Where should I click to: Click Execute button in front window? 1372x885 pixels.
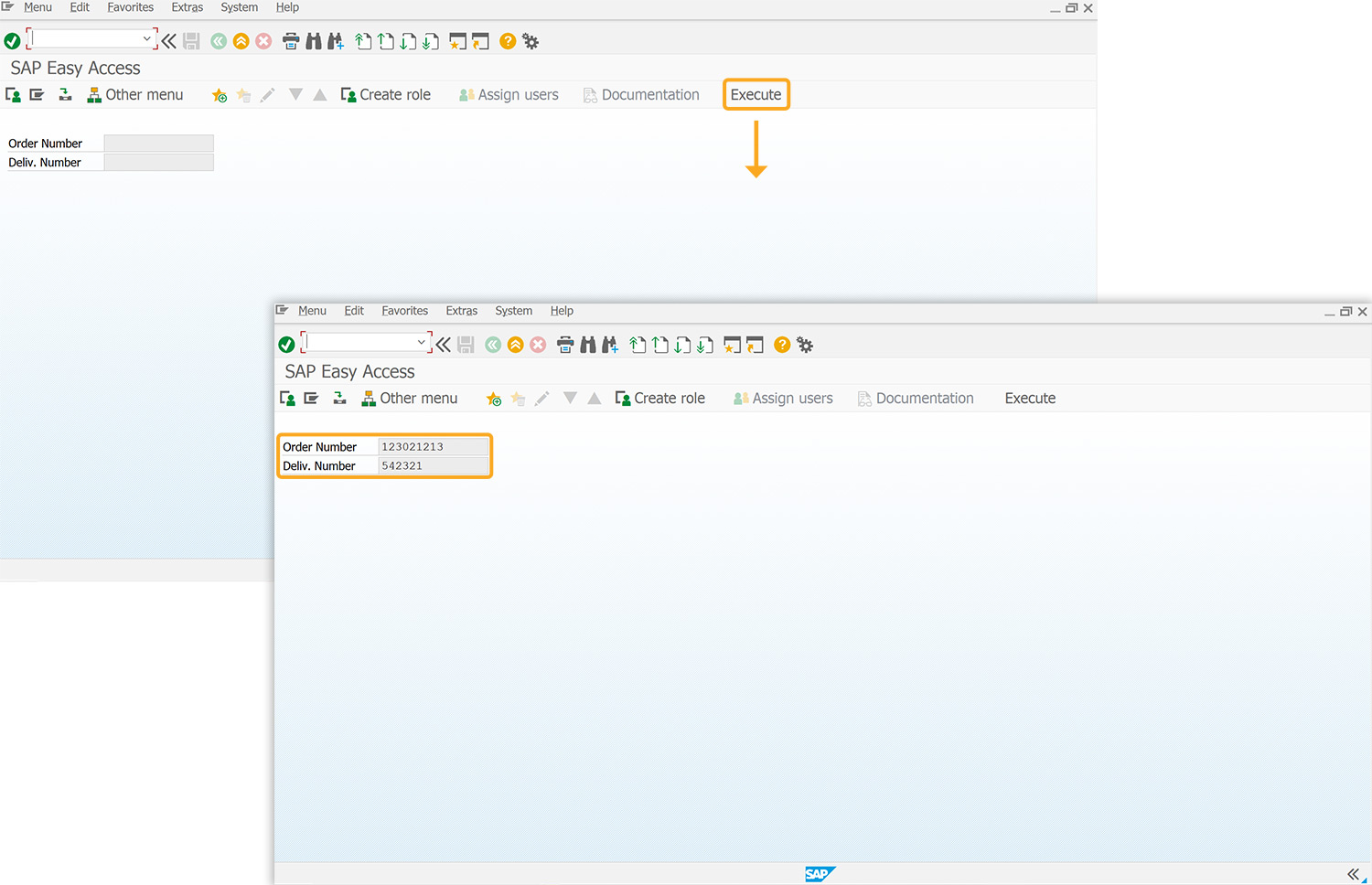[x=1030, y=399]
